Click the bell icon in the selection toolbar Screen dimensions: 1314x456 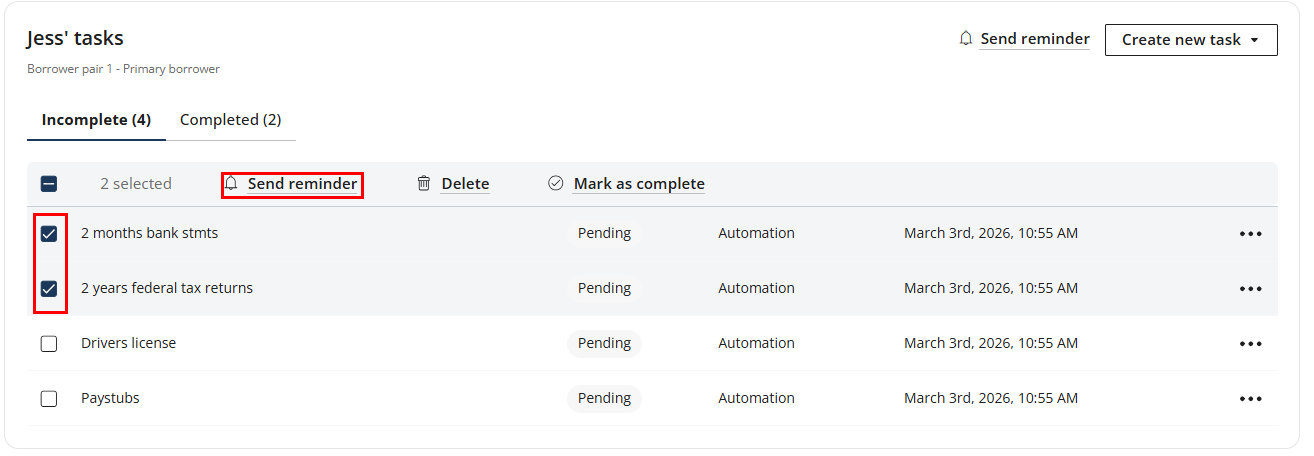(x=232, y=184)
